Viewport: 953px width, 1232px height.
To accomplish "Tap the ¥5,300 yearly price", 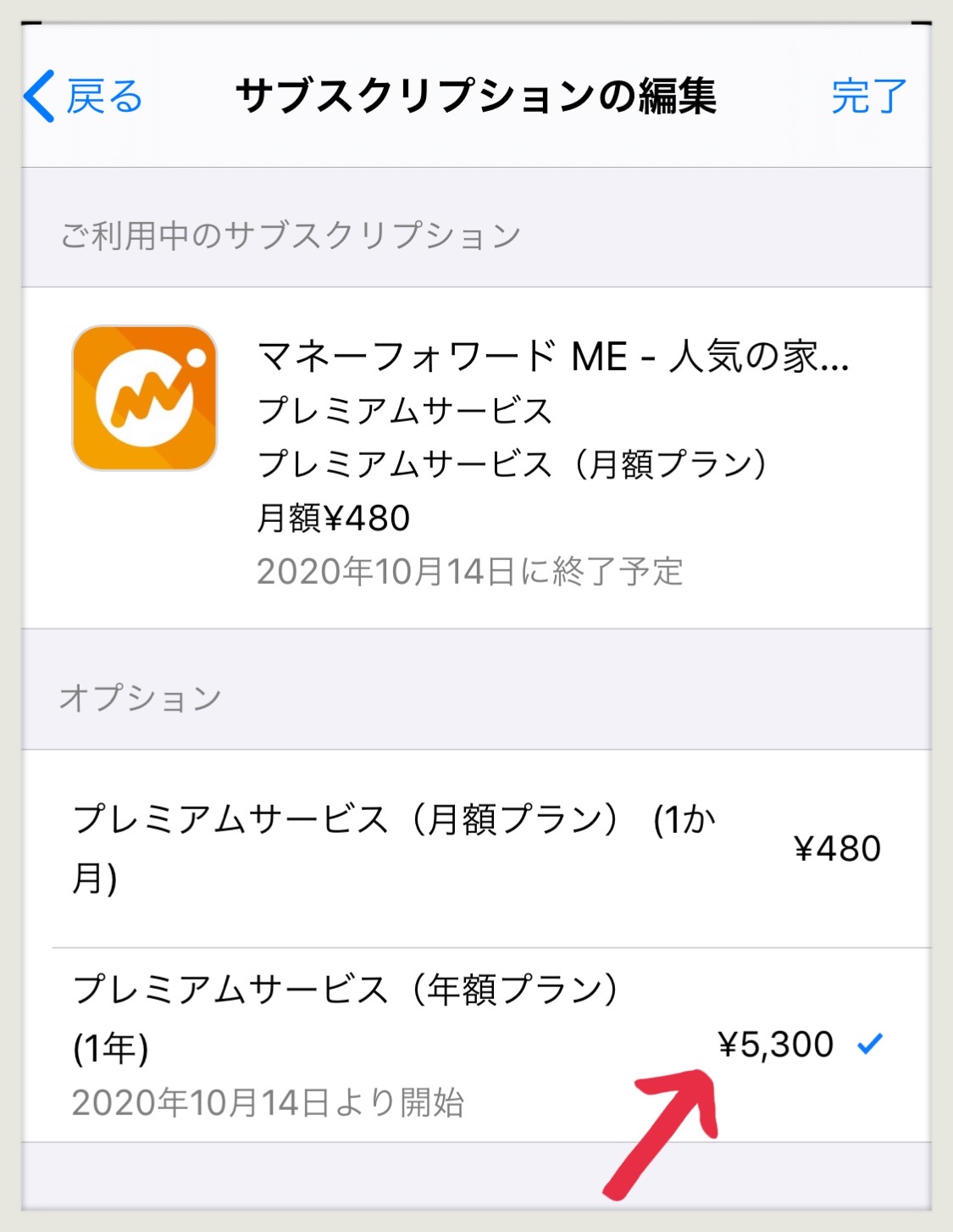I will (x=776, y=1044).
